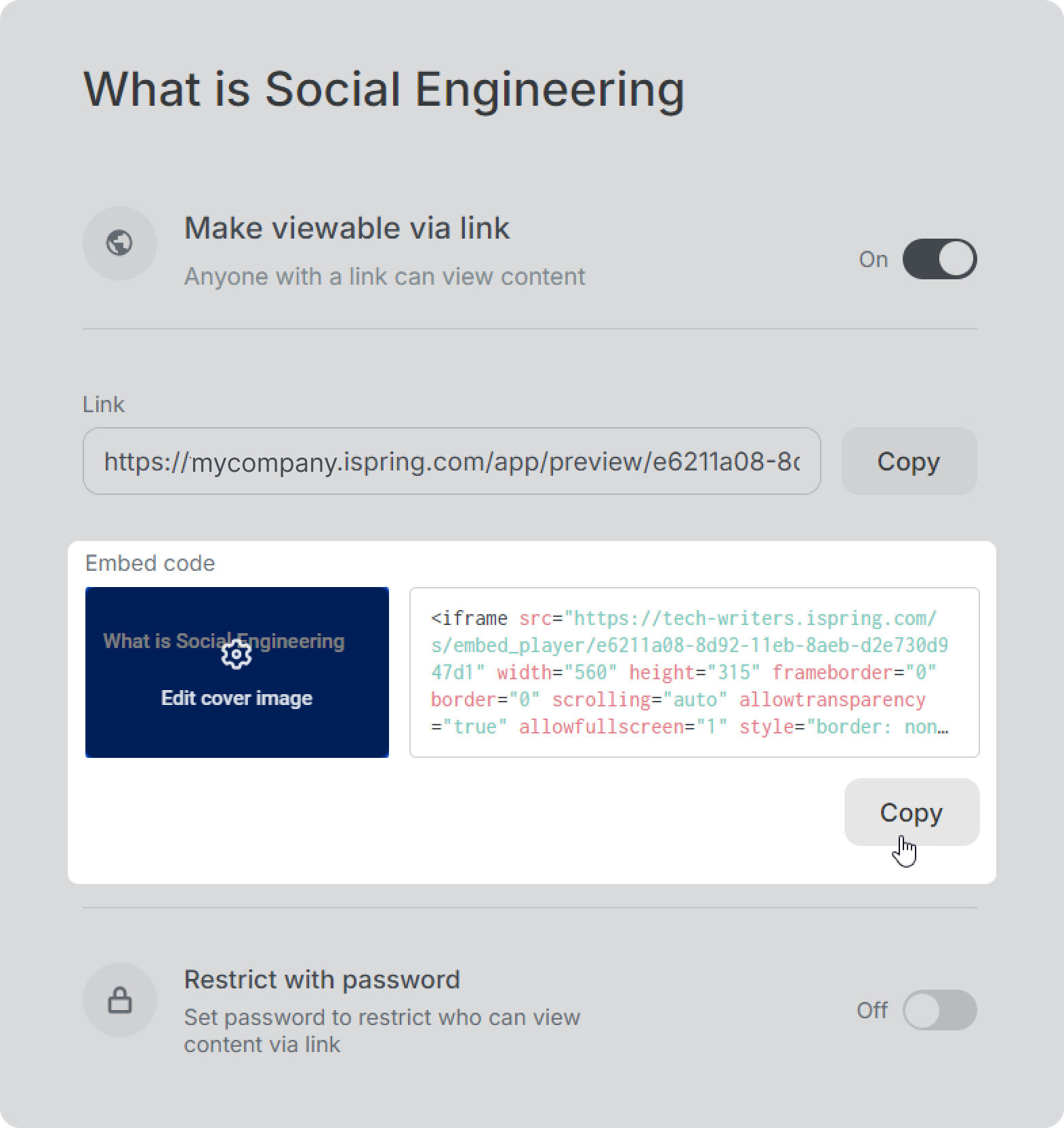Viewport: 1064px width, 1128px height.
Task: Click the On label next to toggle
Action: (x=873, y=259)
